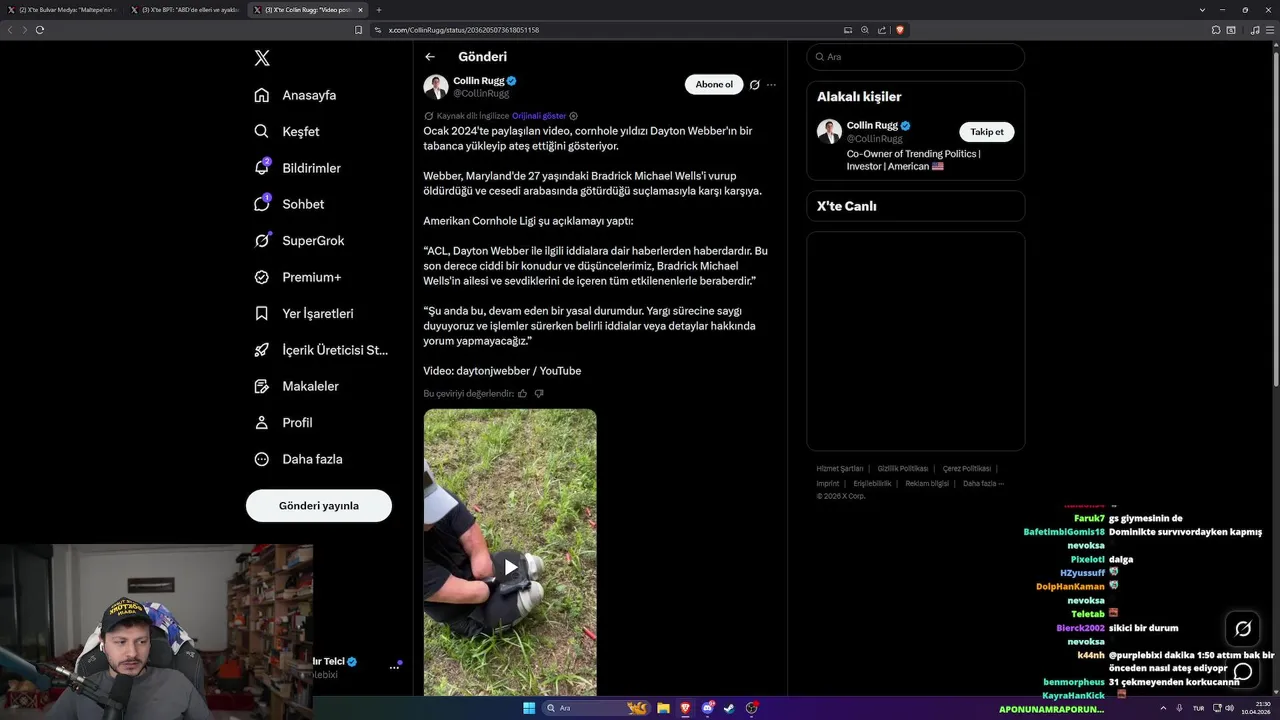Open Brave Shields icon

[x=900, y=30]
